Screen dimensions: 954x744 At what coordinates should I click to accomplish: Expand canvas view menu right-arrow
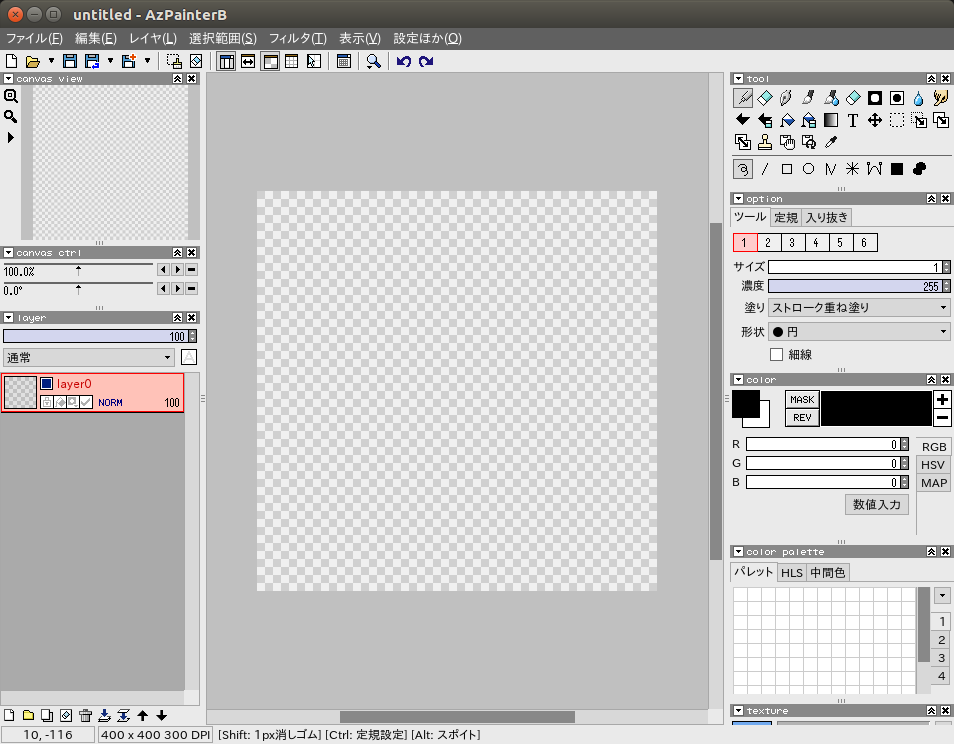click(x=10, y=137)
